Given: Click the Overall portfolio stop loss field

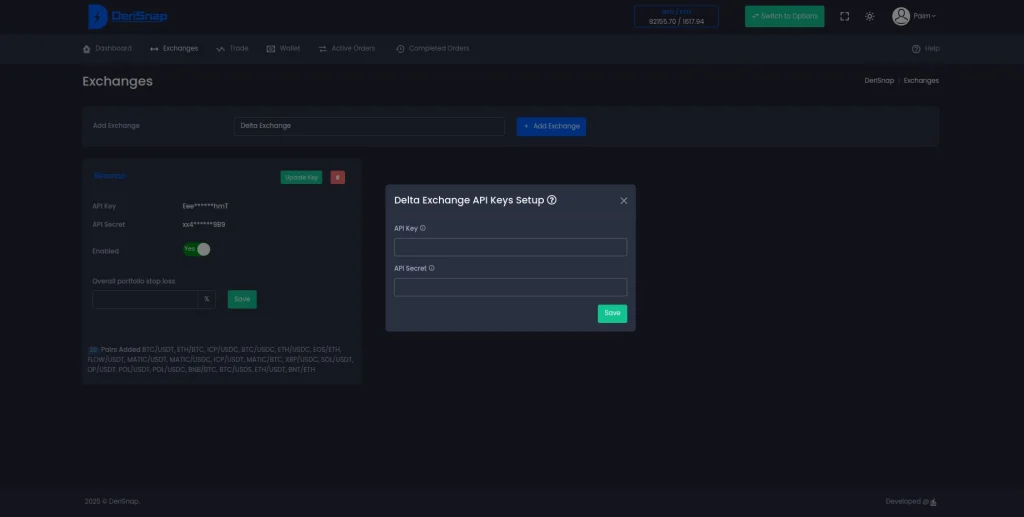Looking at the screenshot, I should coord(145,299).
